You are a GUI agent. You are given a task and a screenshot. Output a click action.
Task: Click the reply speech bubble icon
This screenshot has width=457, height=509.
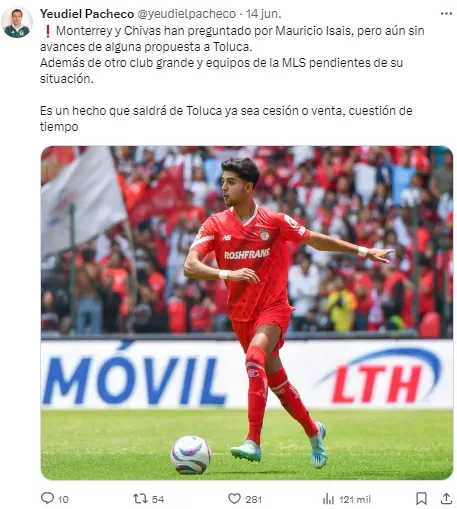click(x=47, y=498)
